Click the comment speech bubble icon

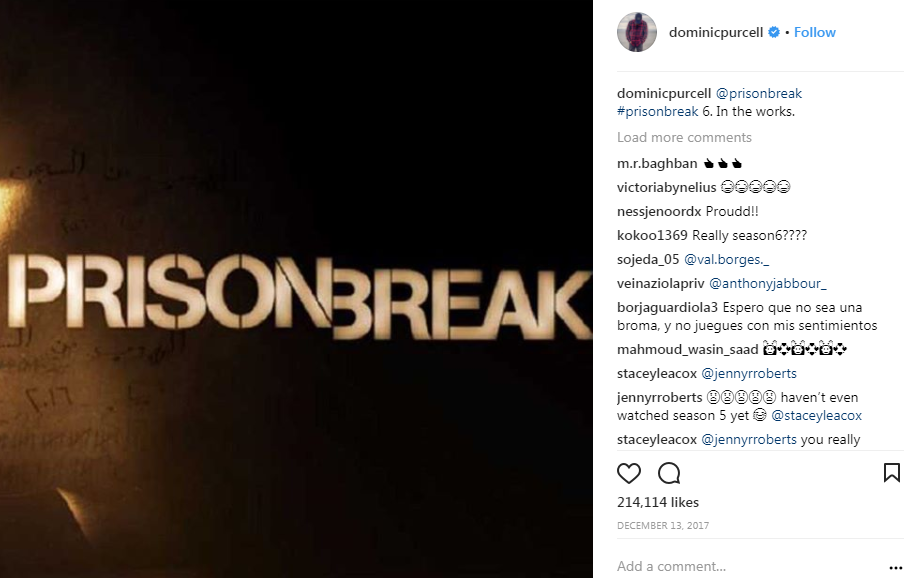pos(669,474)
